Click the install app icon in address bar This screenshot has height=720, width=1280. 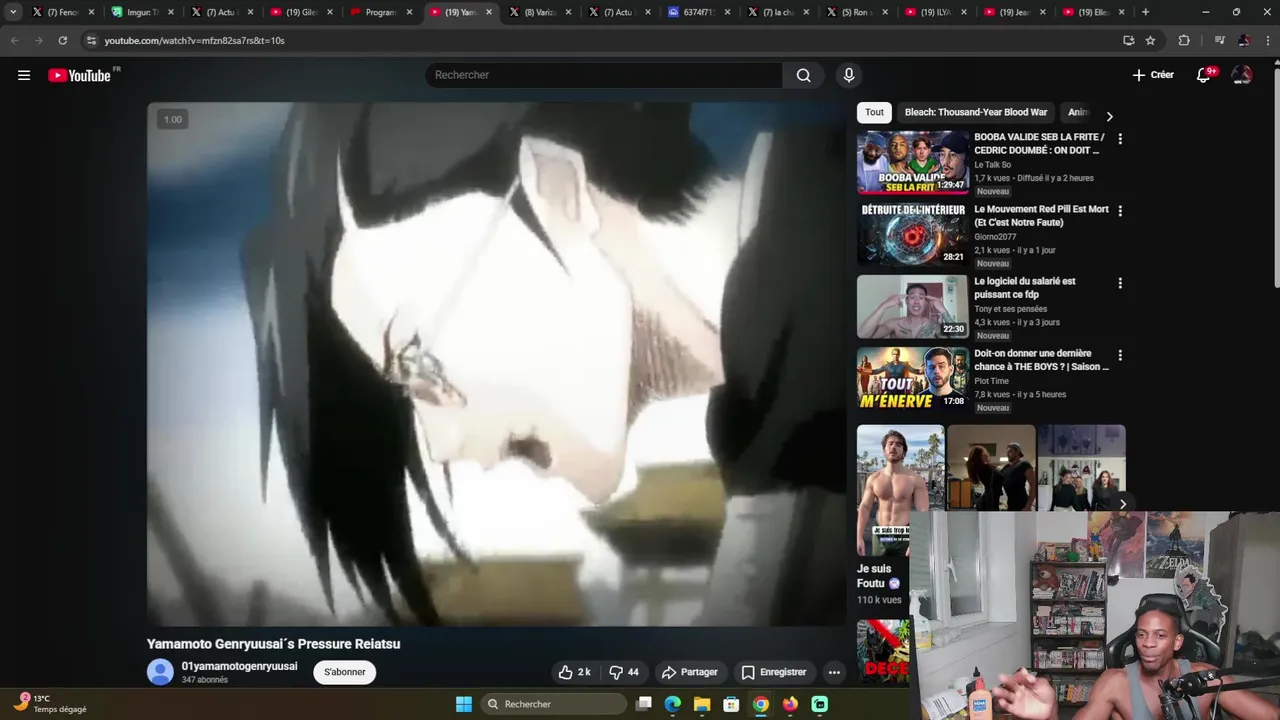tap(1128, 40)
